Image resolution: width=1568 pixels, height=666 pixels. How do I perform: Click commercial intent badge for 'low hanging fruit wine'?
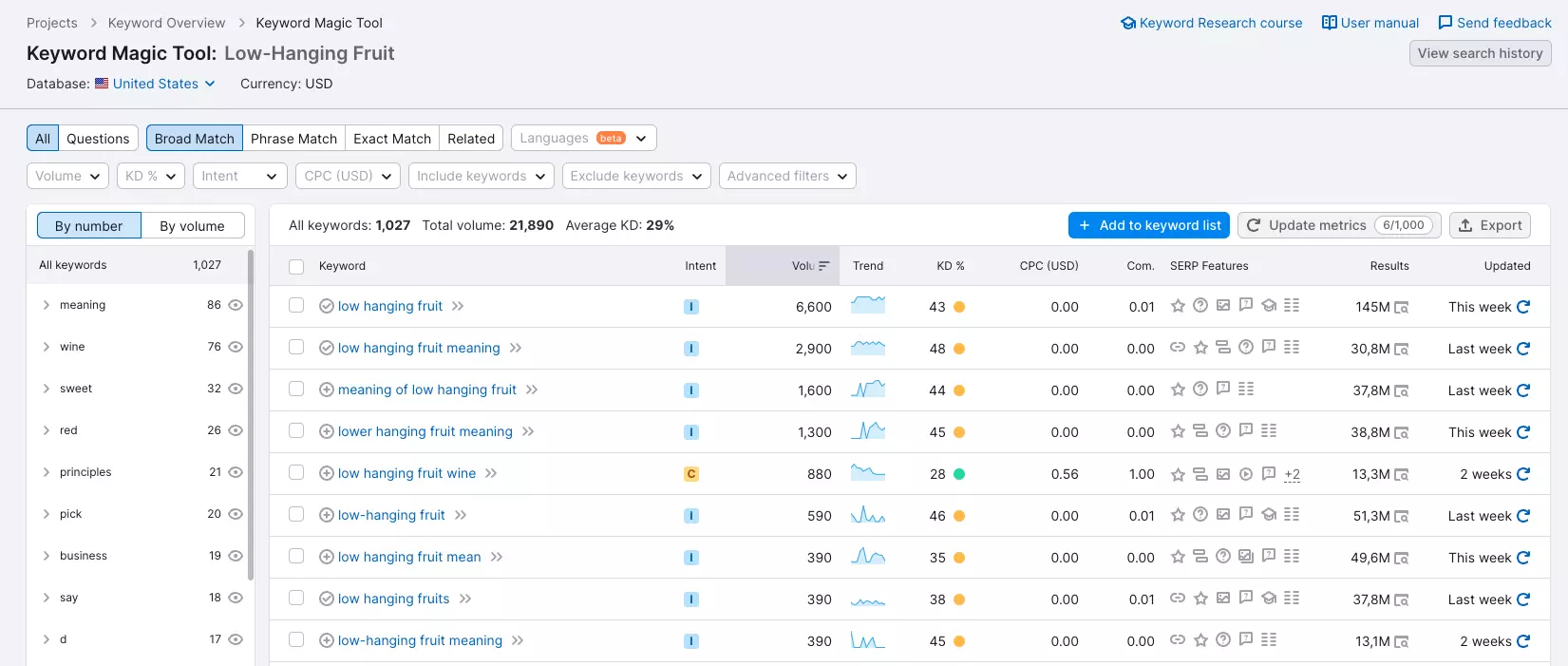[691, 474]
